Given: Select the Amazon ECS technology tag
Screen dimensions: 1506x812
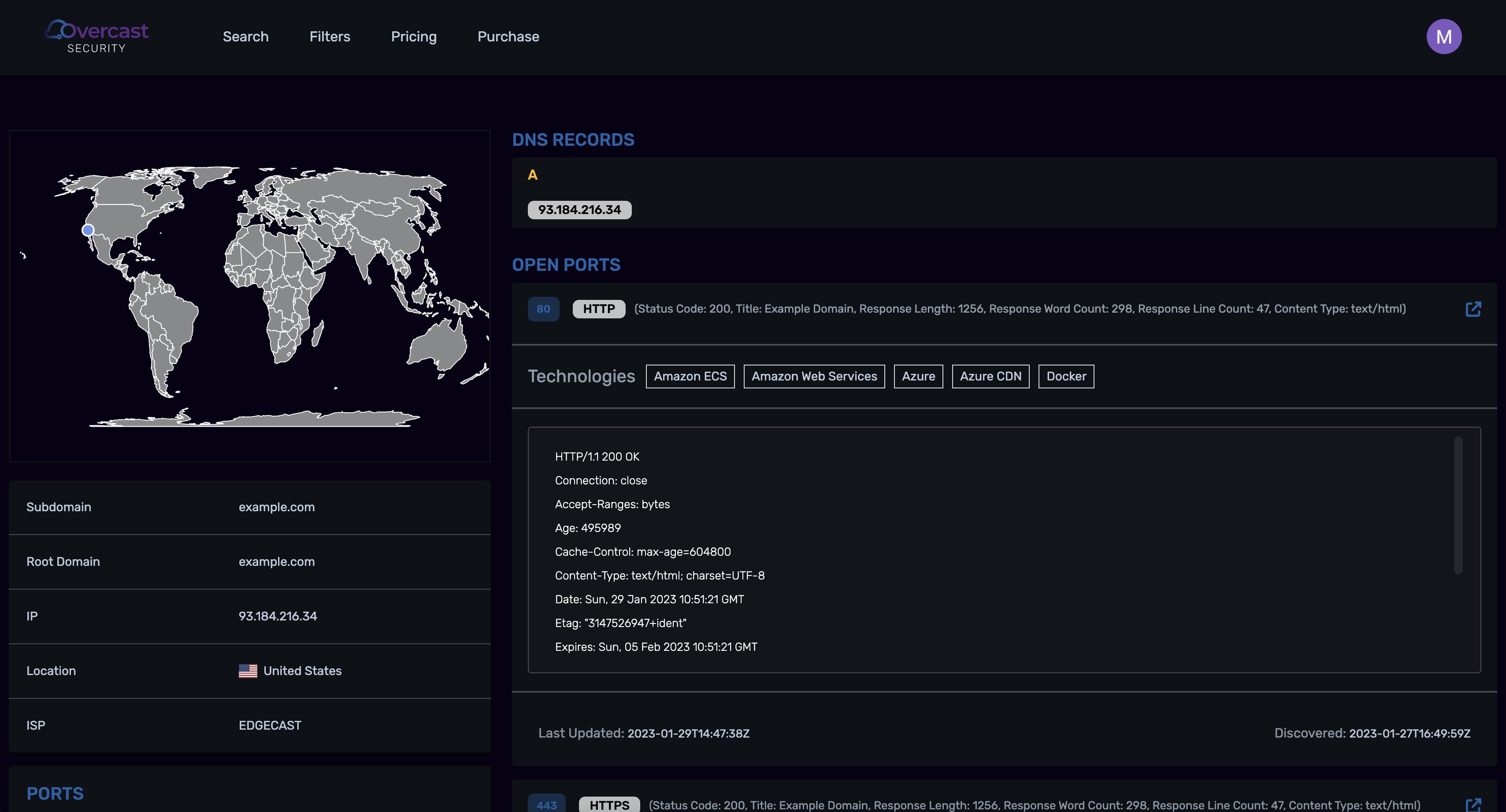Looking at the screenshot, I should point(690,376).
